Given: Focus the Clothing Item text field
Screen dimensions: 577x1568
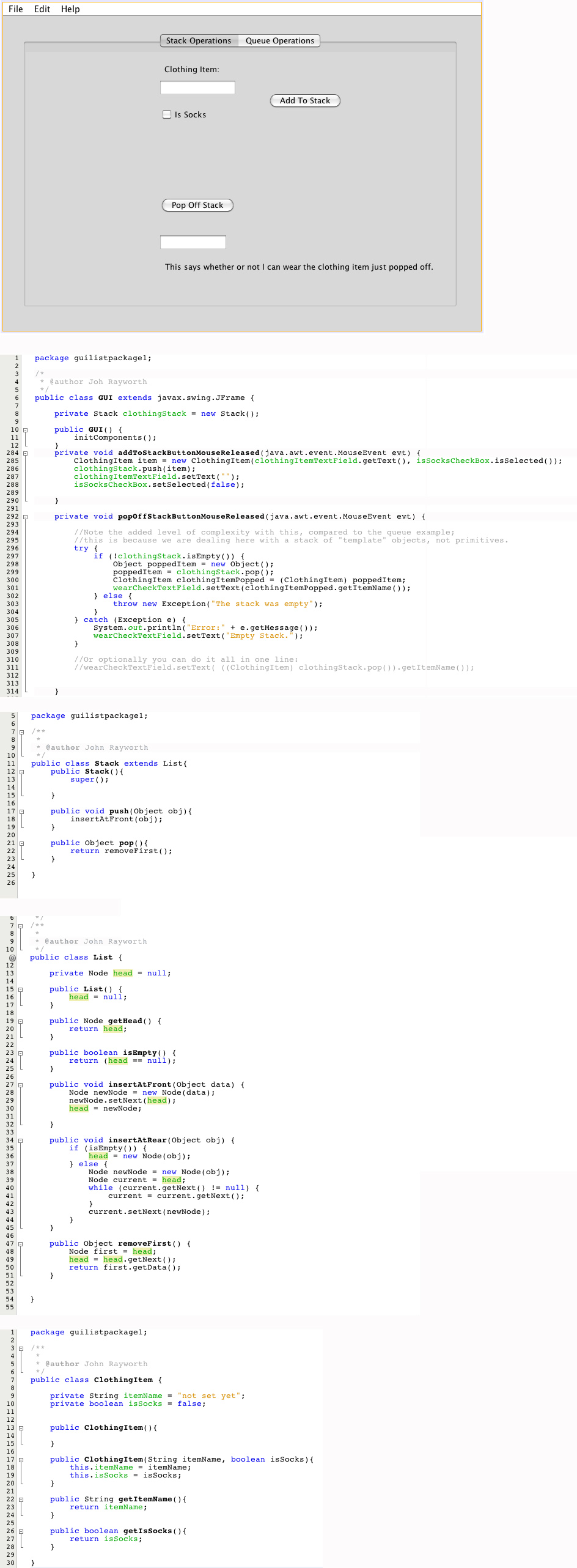Looking at the screenshot, I should click(x=197, y=87).
